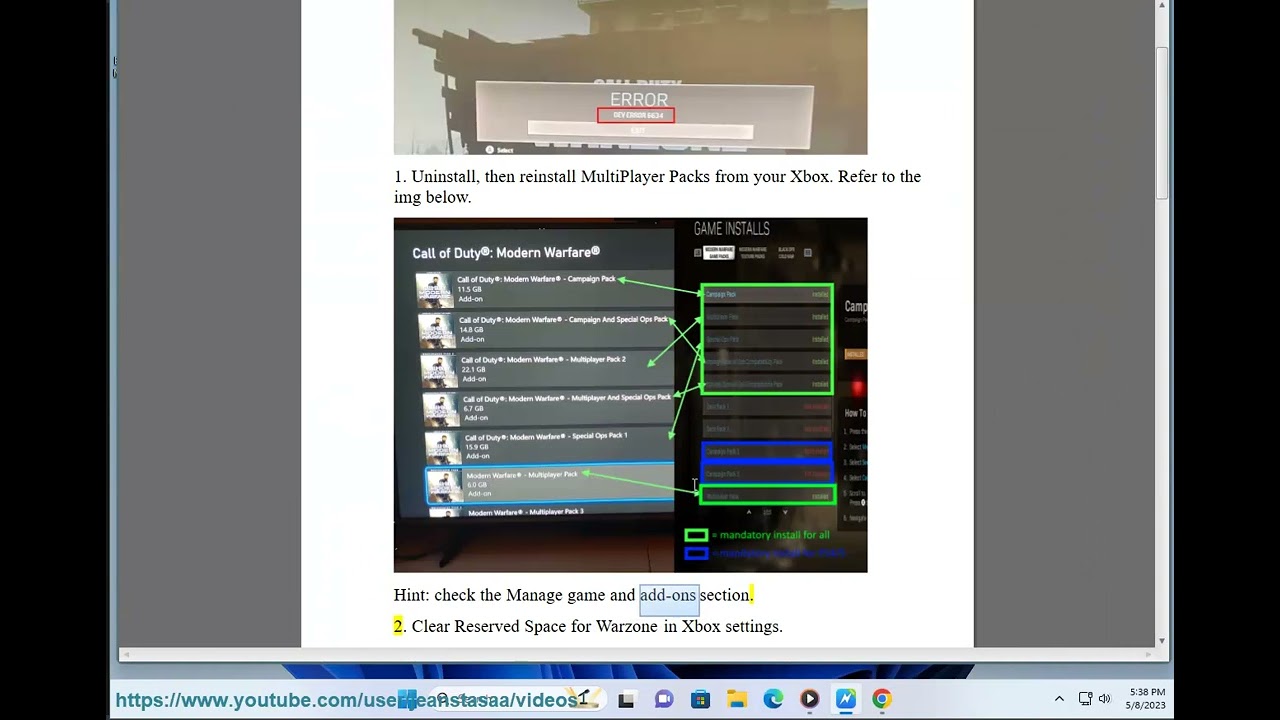
Task: Open the media player taskbar icon
Action: tap(809, 699)
